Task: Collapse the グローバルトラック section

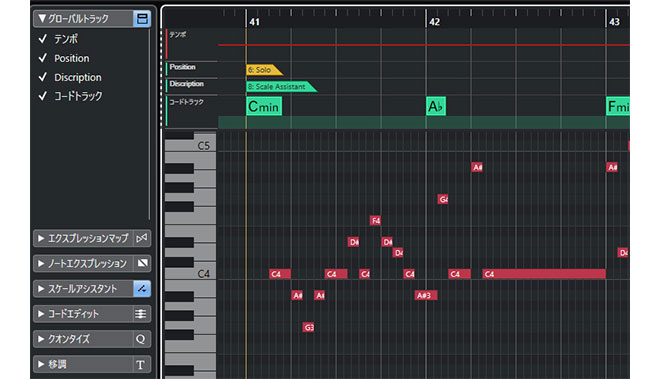Action: tap(42, 19)
